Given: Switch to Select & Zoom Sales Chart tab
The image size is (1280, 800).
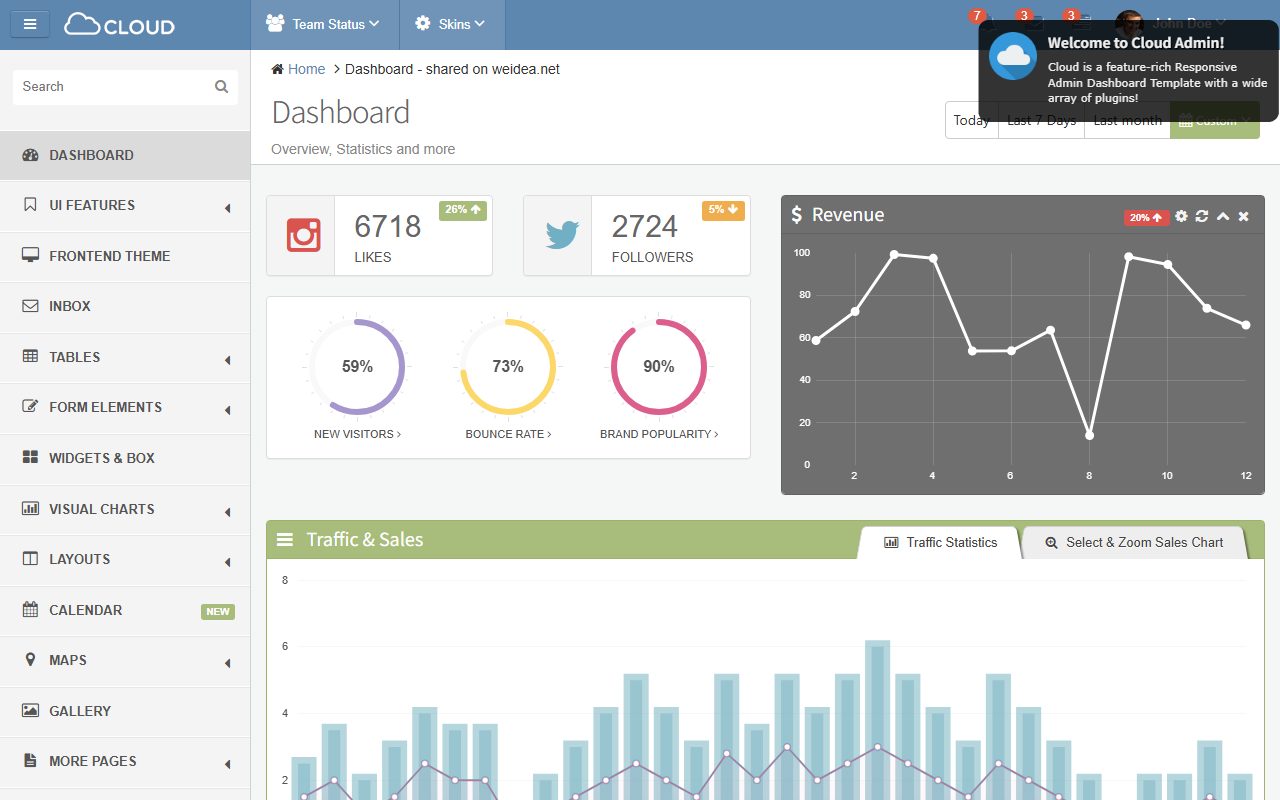Looking at the screenshot, I should coord(1134,542).
